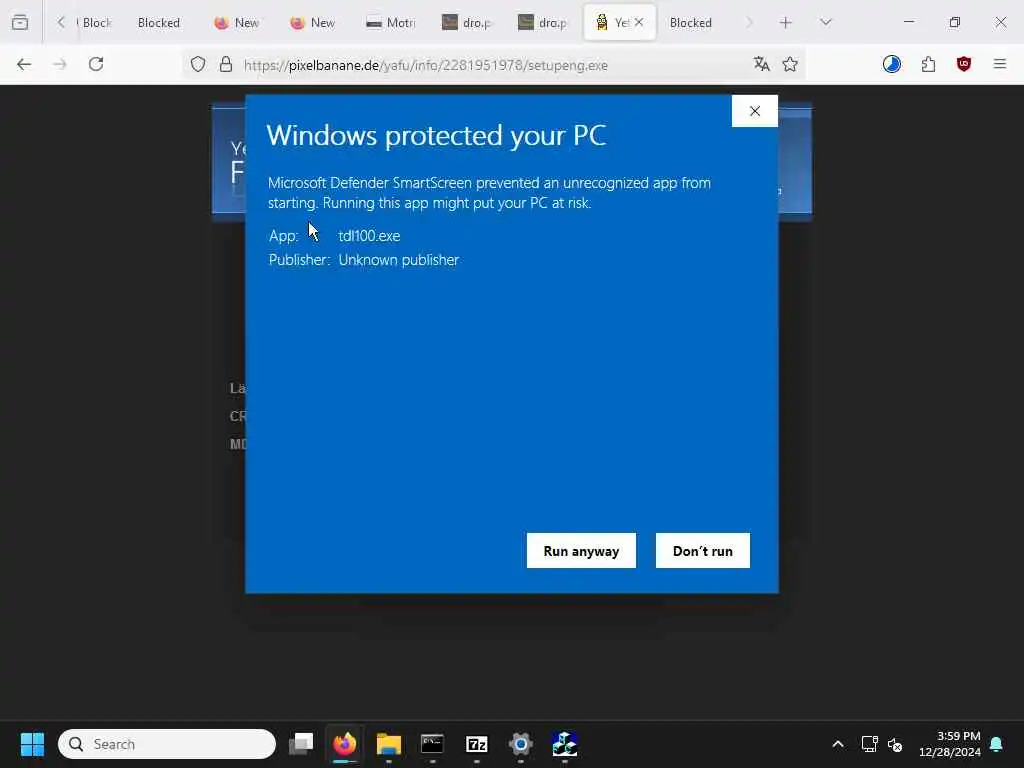Switch to the second dro.p tab

(542, 22)
